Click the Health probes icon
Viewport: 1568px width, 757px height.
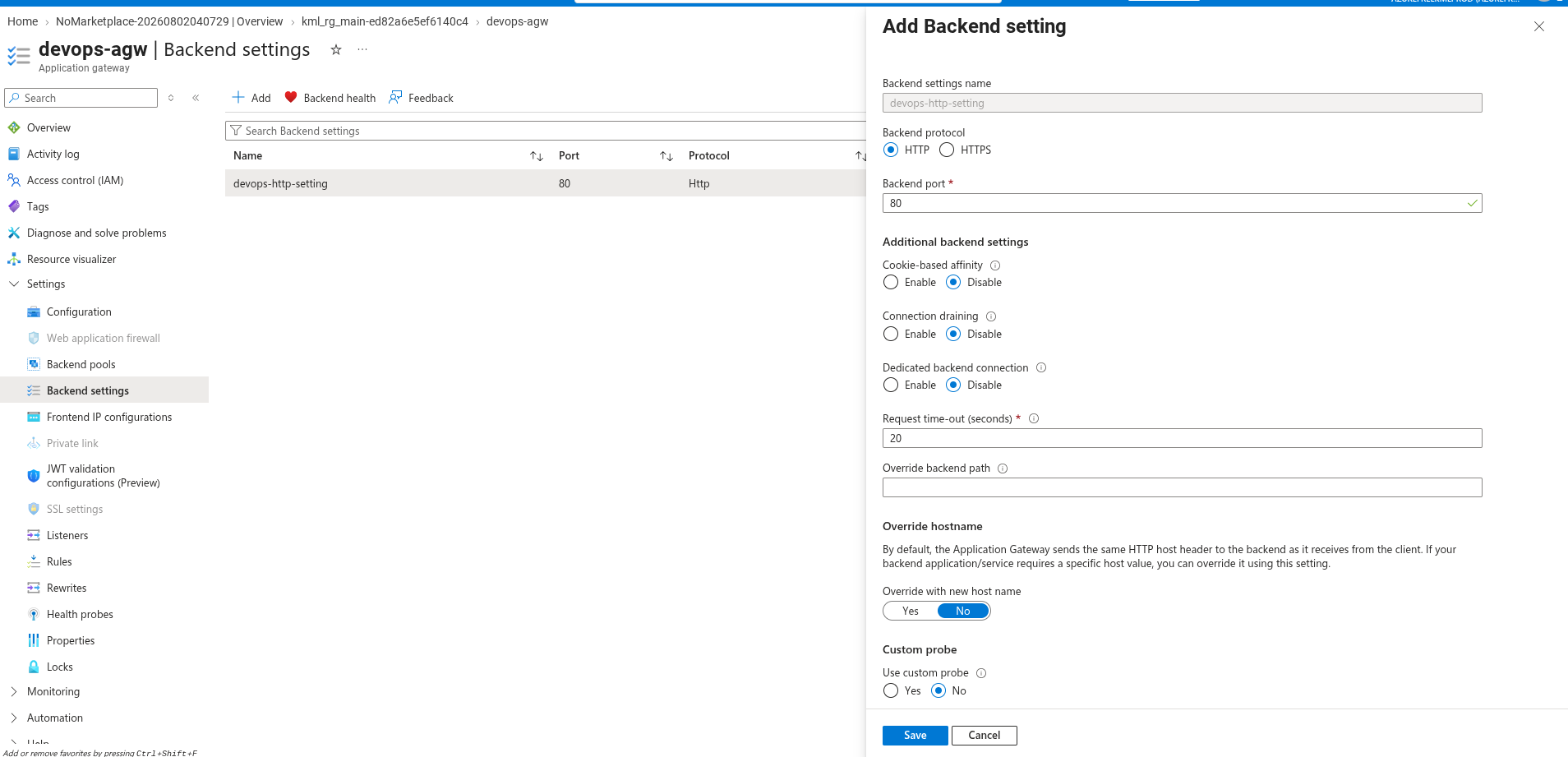coord(34,614)
